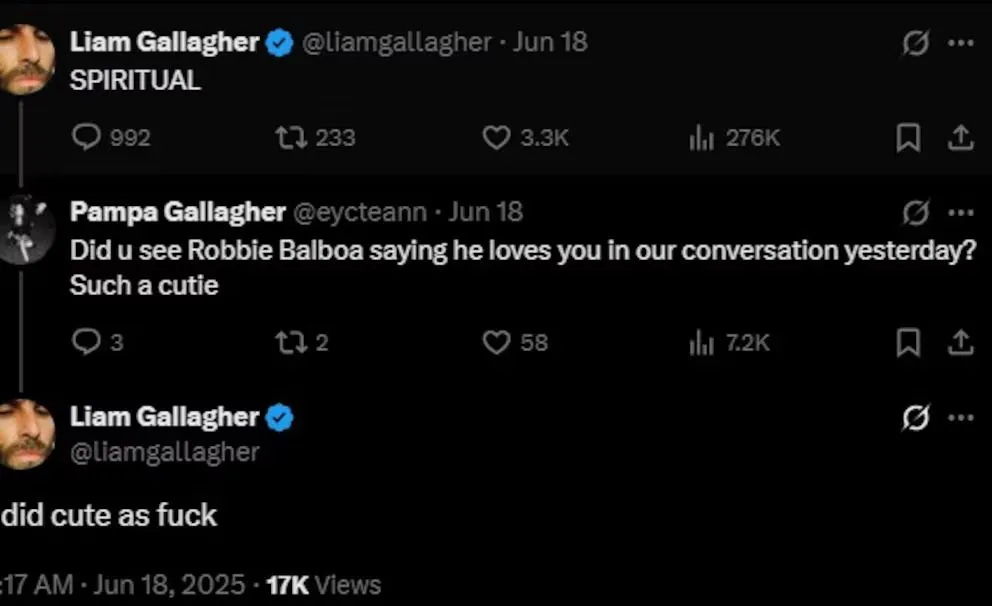
Task: Share Pampa Gallagher's tweet
Action: (960, 343)
